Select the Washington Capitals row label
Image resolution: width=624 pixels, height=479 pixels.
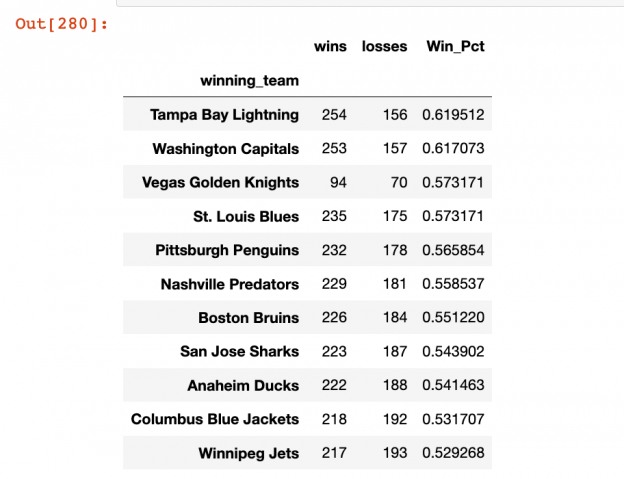(x=225, y=148)
